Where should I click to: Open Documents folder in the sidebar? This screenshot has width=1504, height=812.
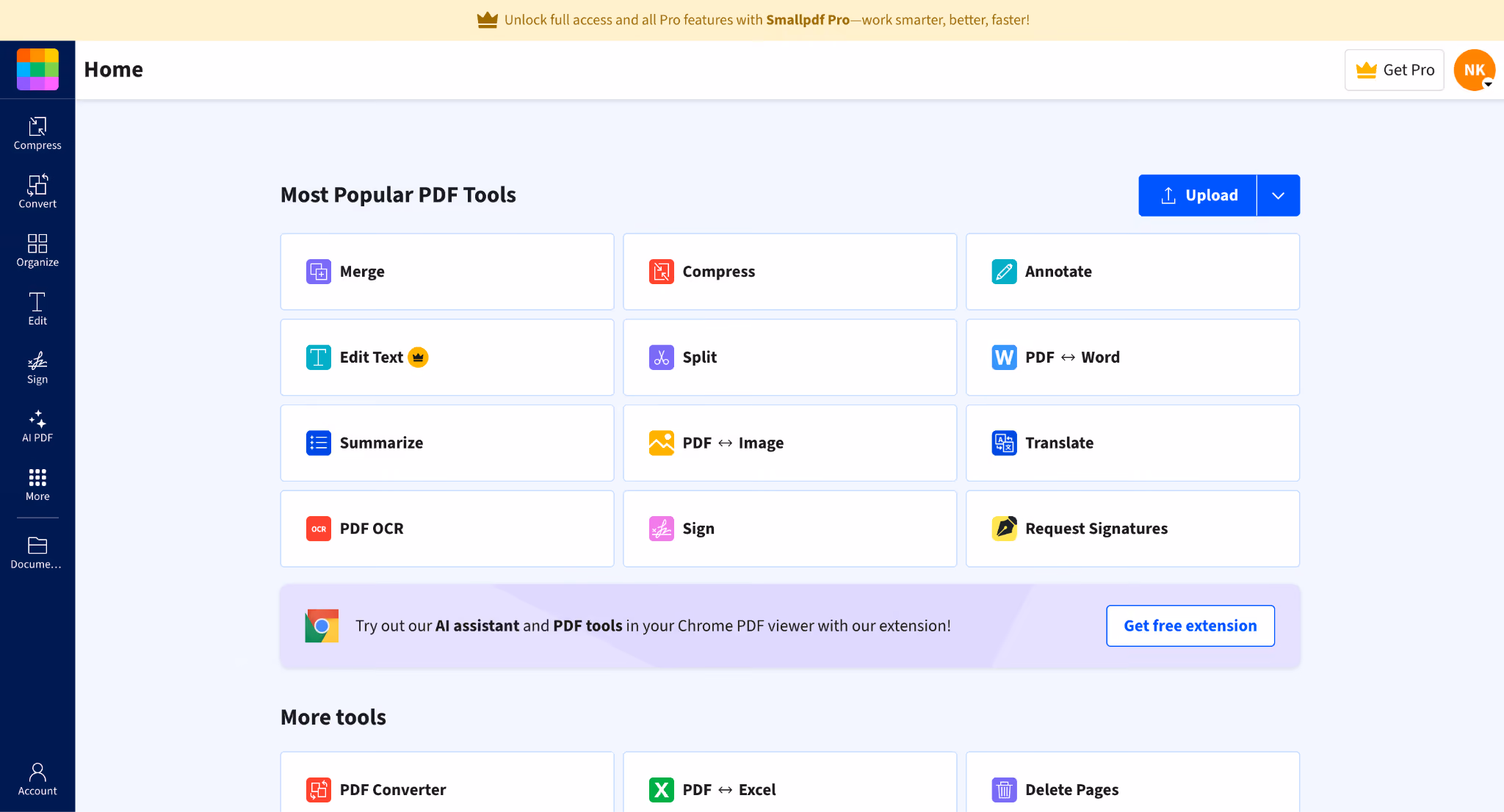pos(37,553)
